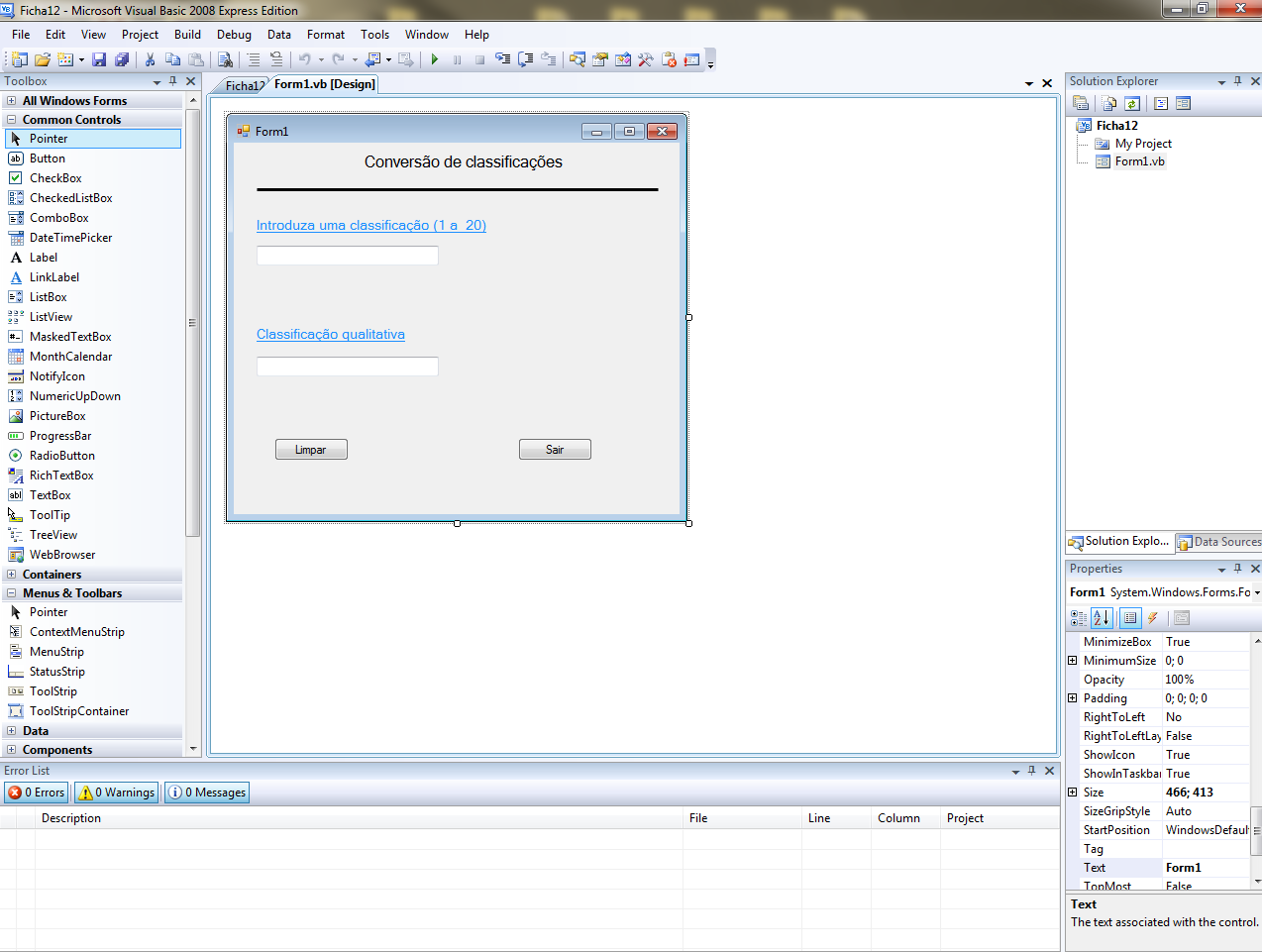Expand the All Windows Forms toolbox group
The image size is (1262, 952).
point(11,101)
